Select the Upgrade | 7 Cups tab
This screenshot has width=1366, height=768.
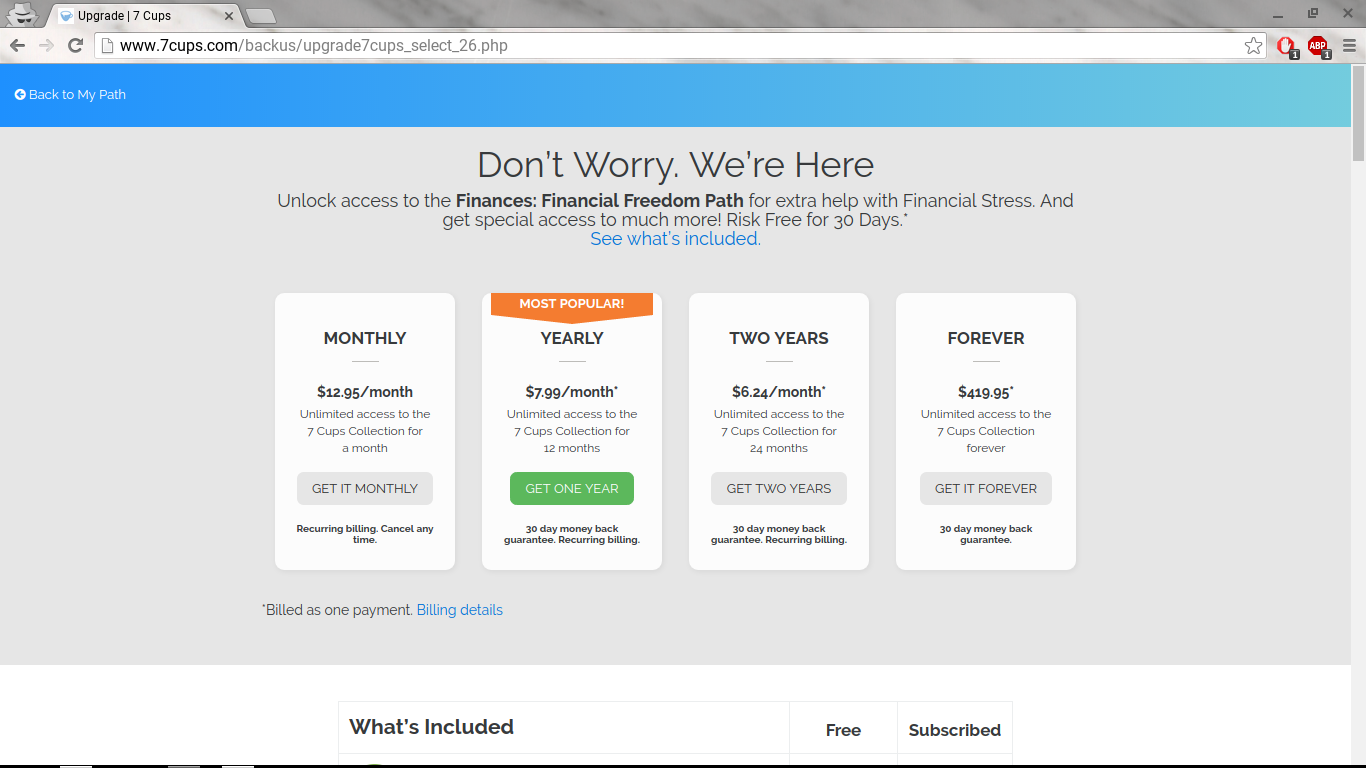click(138, 16)
